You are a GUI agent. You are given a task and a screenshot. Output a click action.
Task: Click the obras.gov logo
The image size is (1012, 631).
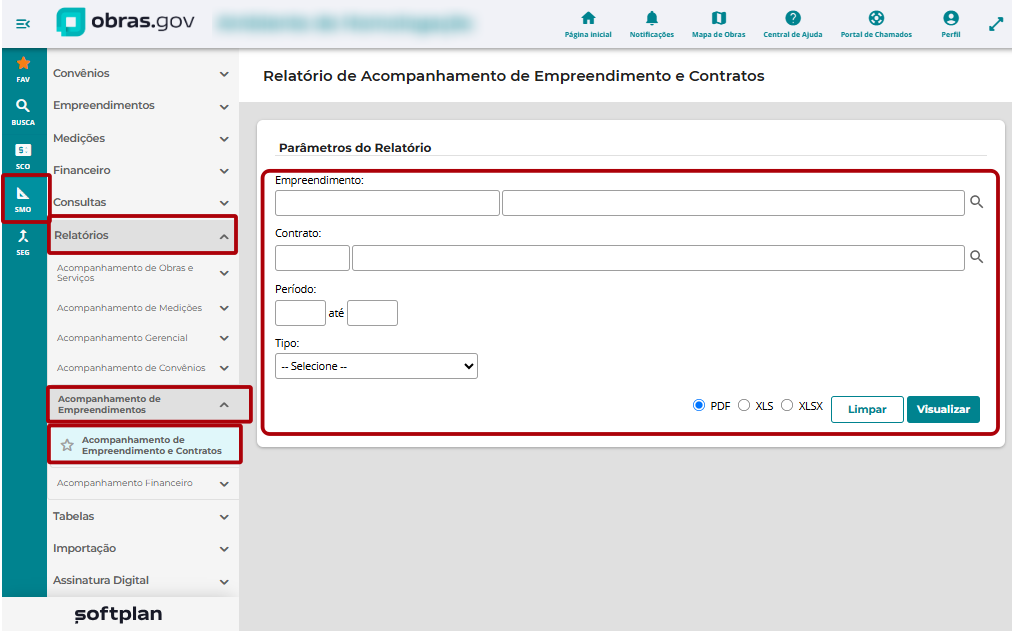point(125,22)
